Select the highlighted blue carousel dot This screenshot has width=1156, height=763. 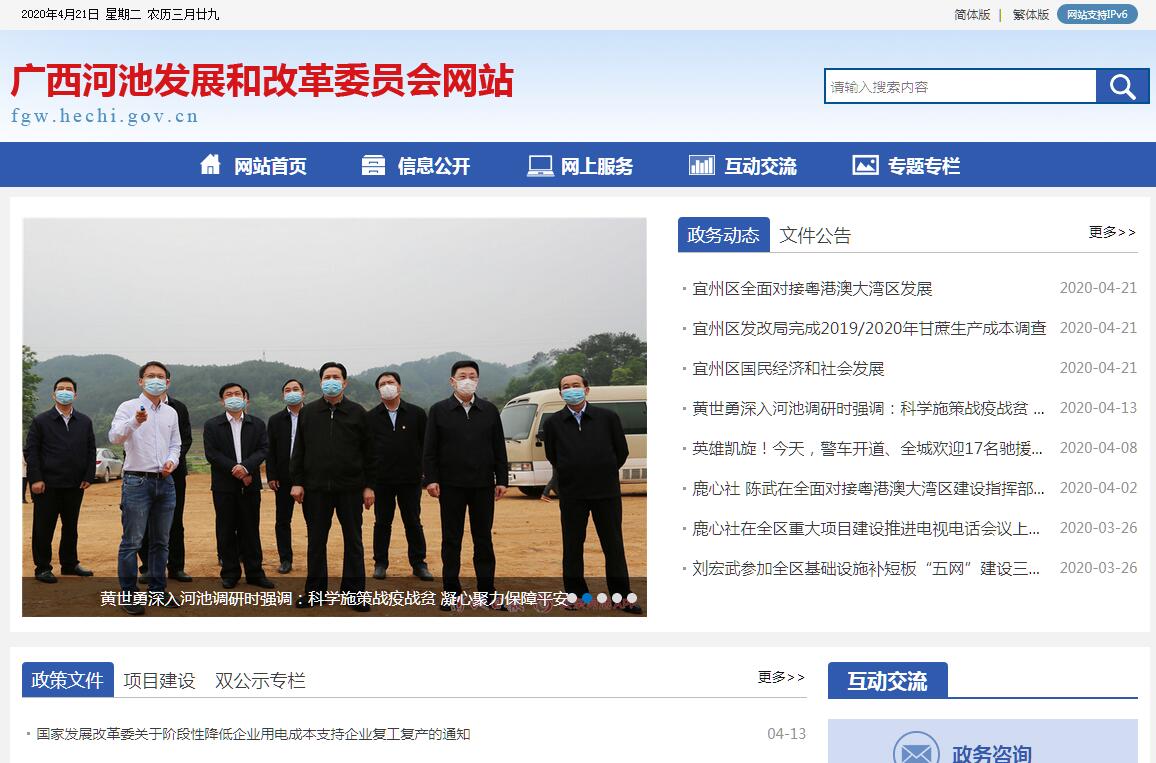588,599
